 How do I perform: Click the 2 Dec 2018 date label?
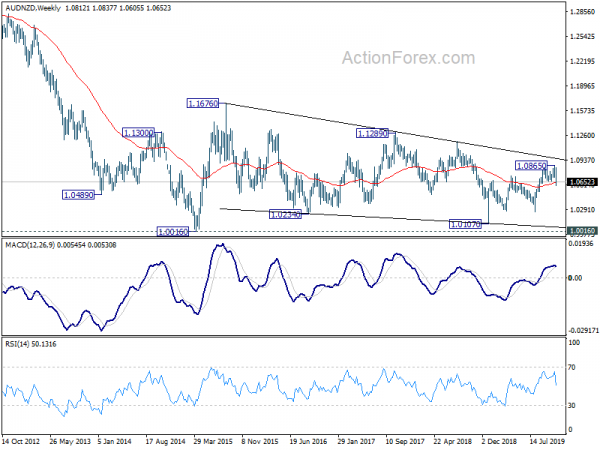pyautogui.click(x=499, y=441)
